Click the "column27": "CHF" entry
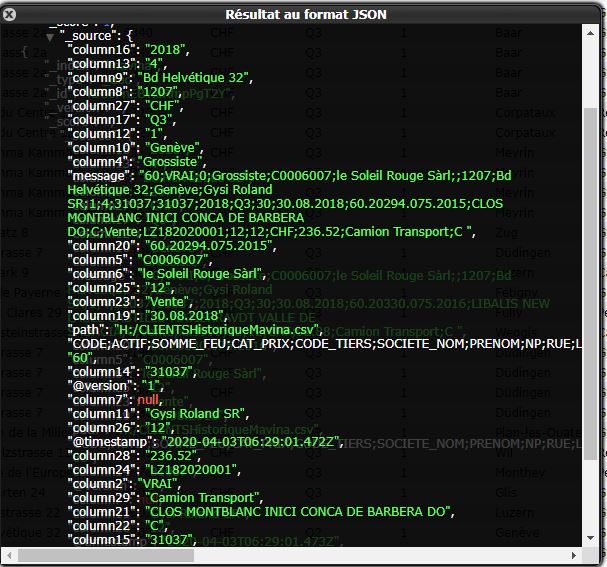Screen dimensions: 607x567 [x=125, y=106]
